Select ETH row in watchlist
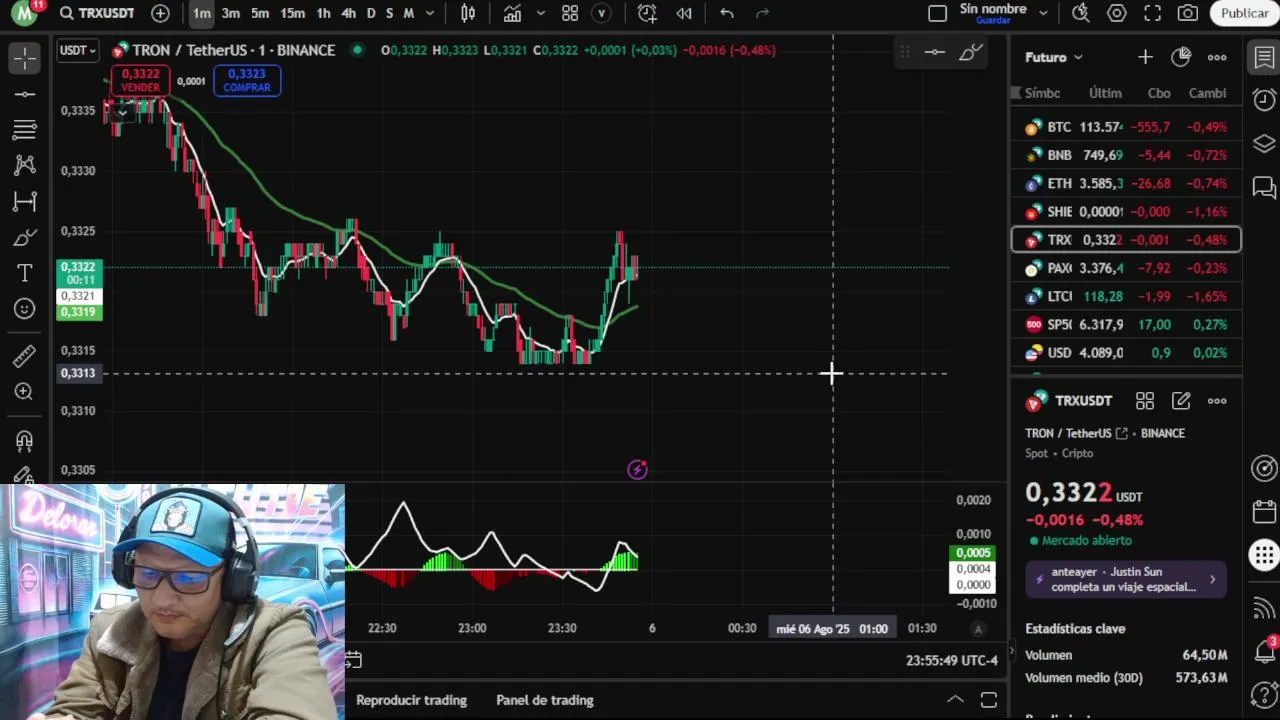This screenshot has height=720, width=1280. pyautogui.click(x=1126, y=183)
